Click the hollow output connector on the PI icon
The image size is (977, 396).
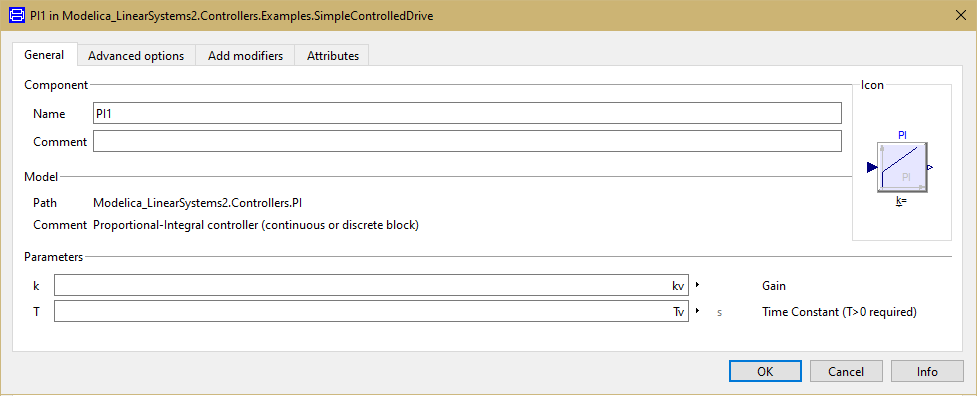[930, 167]
